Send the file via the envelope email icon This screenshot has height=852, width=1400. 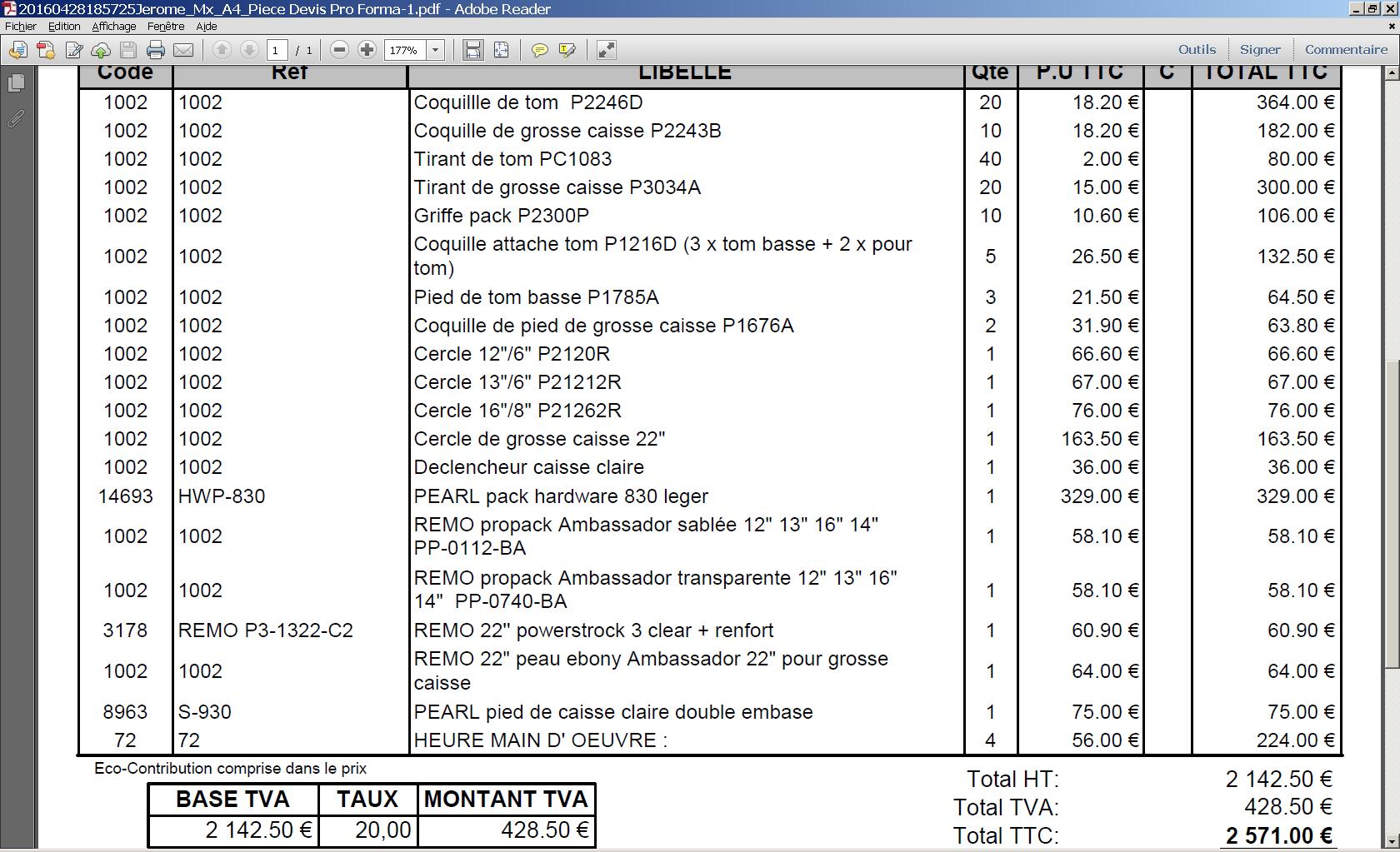(183, 50)
